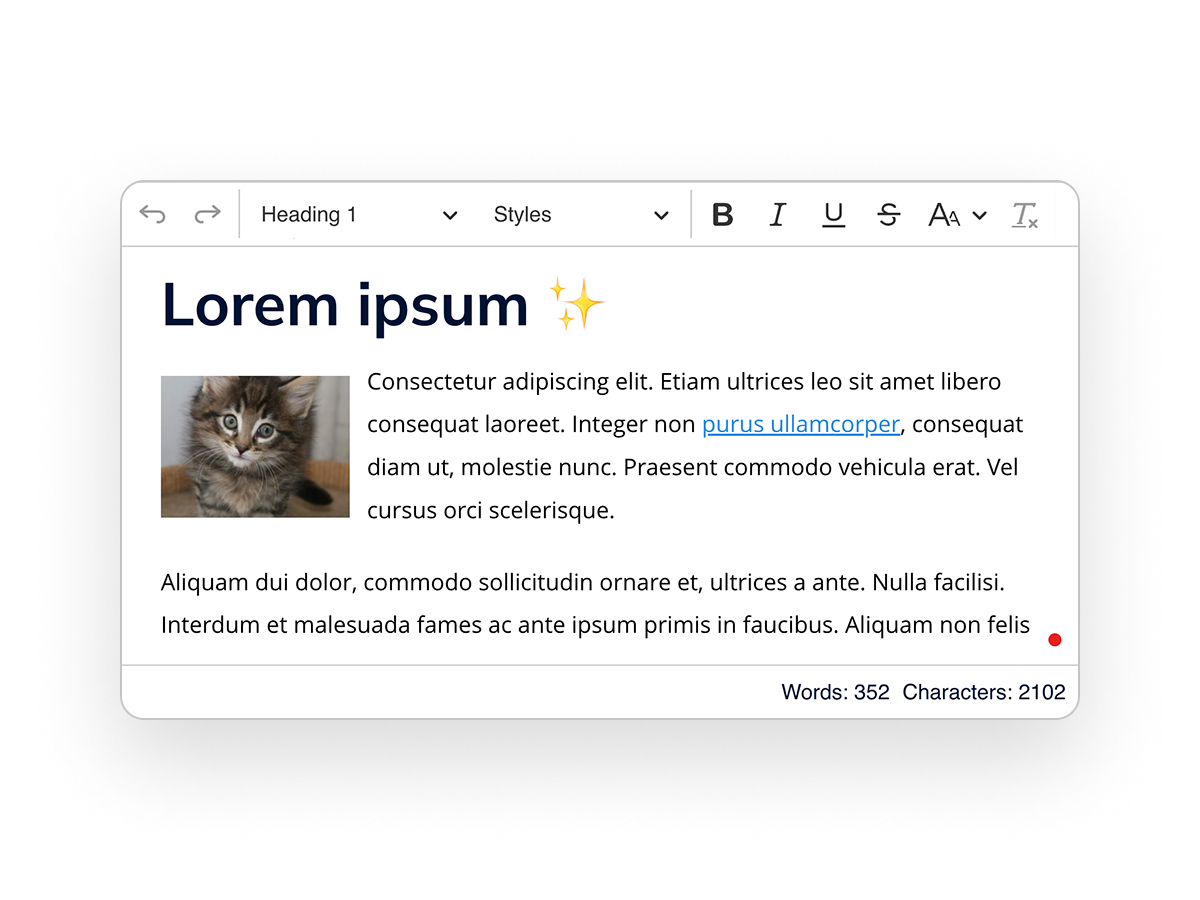Click the Words count in the status bar

(836, 691)
